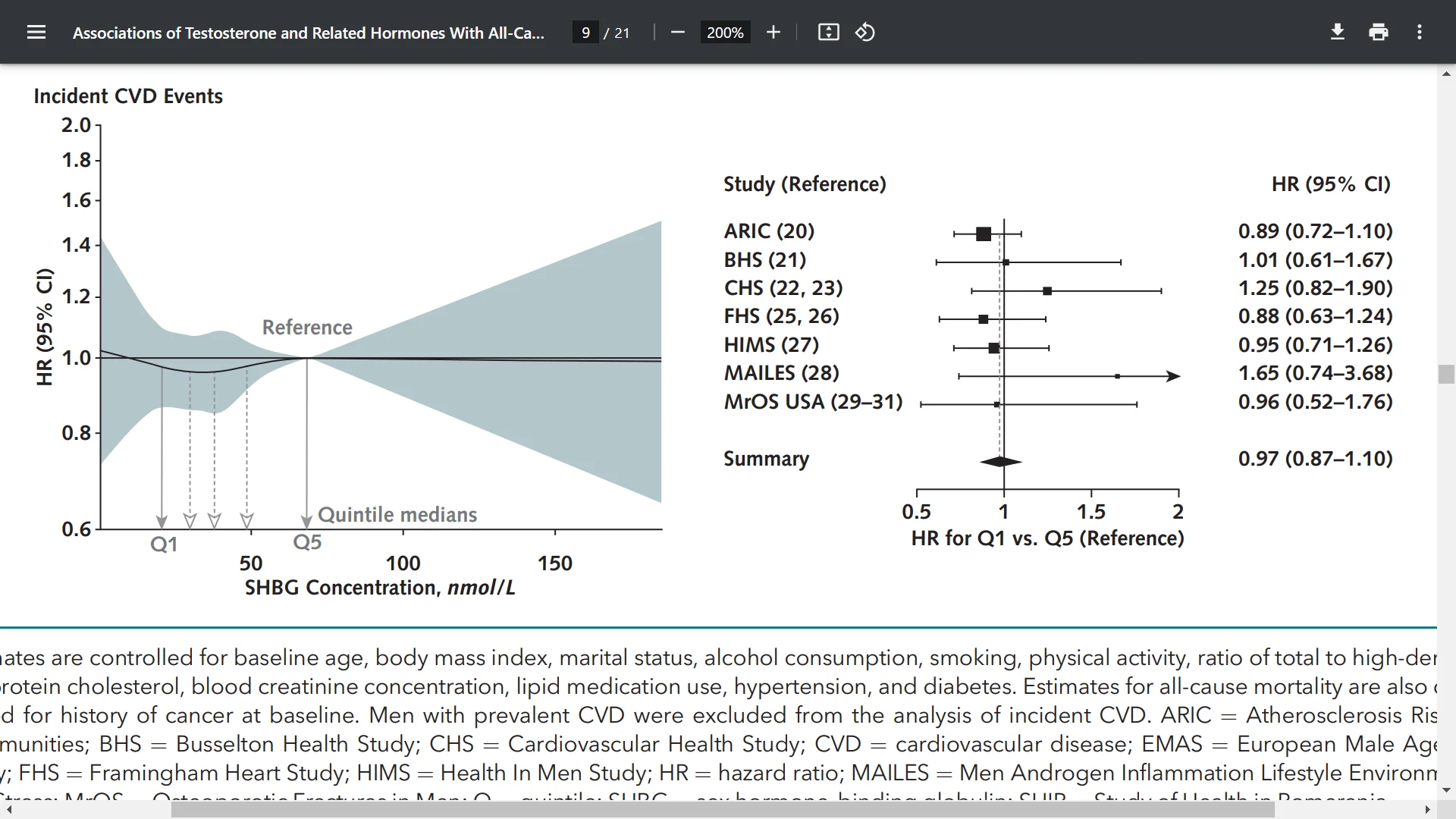1456x819 pixels.
Task: Click the document title in toolbar
Action: pyautogui.click(x=309, y=33)
